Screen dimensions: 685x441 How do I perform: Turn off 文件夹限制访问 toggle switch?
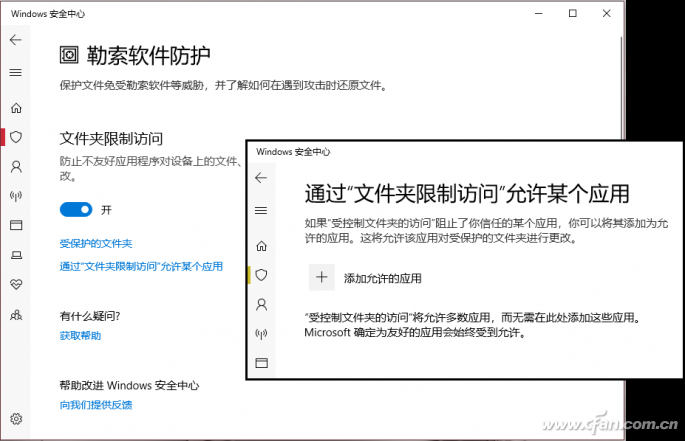76,210
